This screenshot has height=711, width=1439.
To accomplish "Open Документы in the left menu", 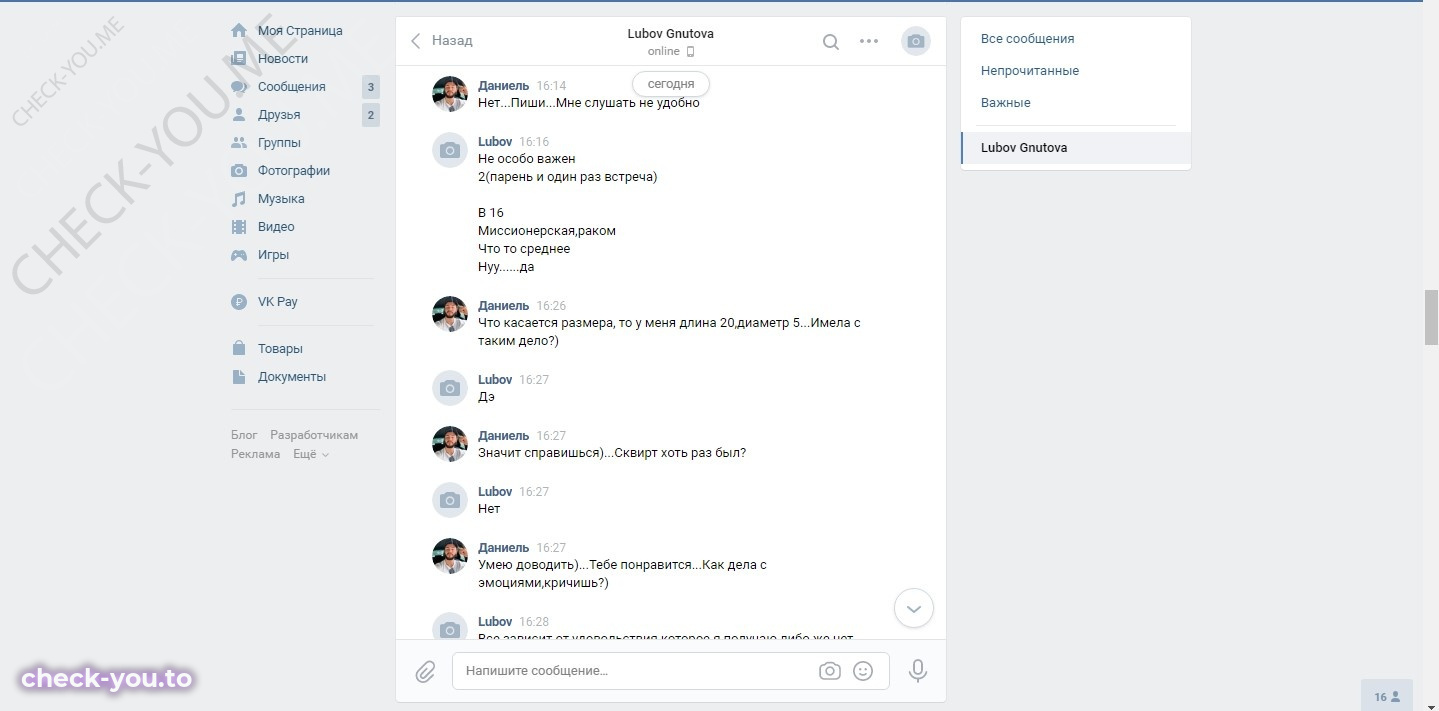I will point(292,377).
